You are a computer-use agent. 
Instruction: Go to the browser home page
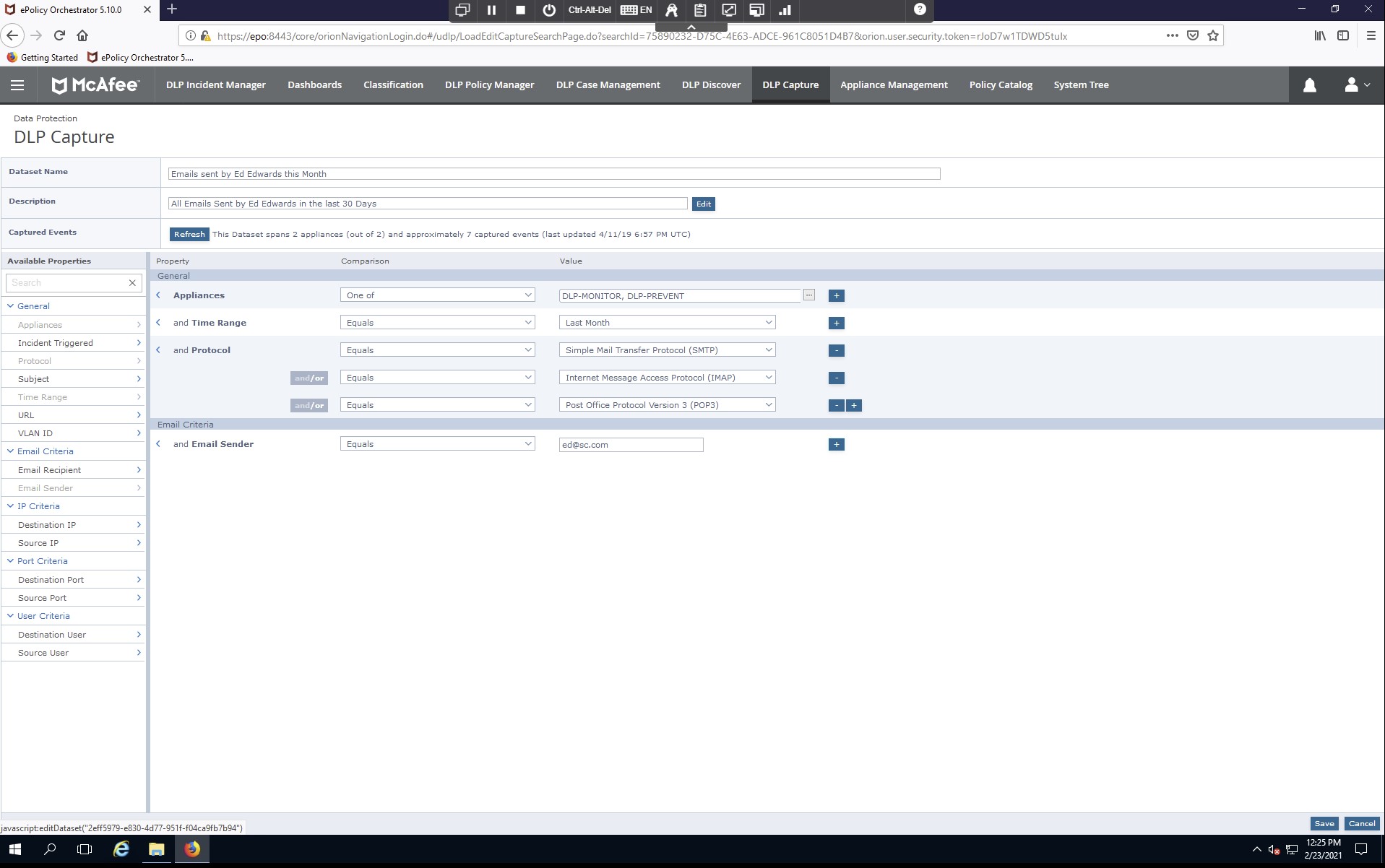pyautogui.click(x=82, y=35)
